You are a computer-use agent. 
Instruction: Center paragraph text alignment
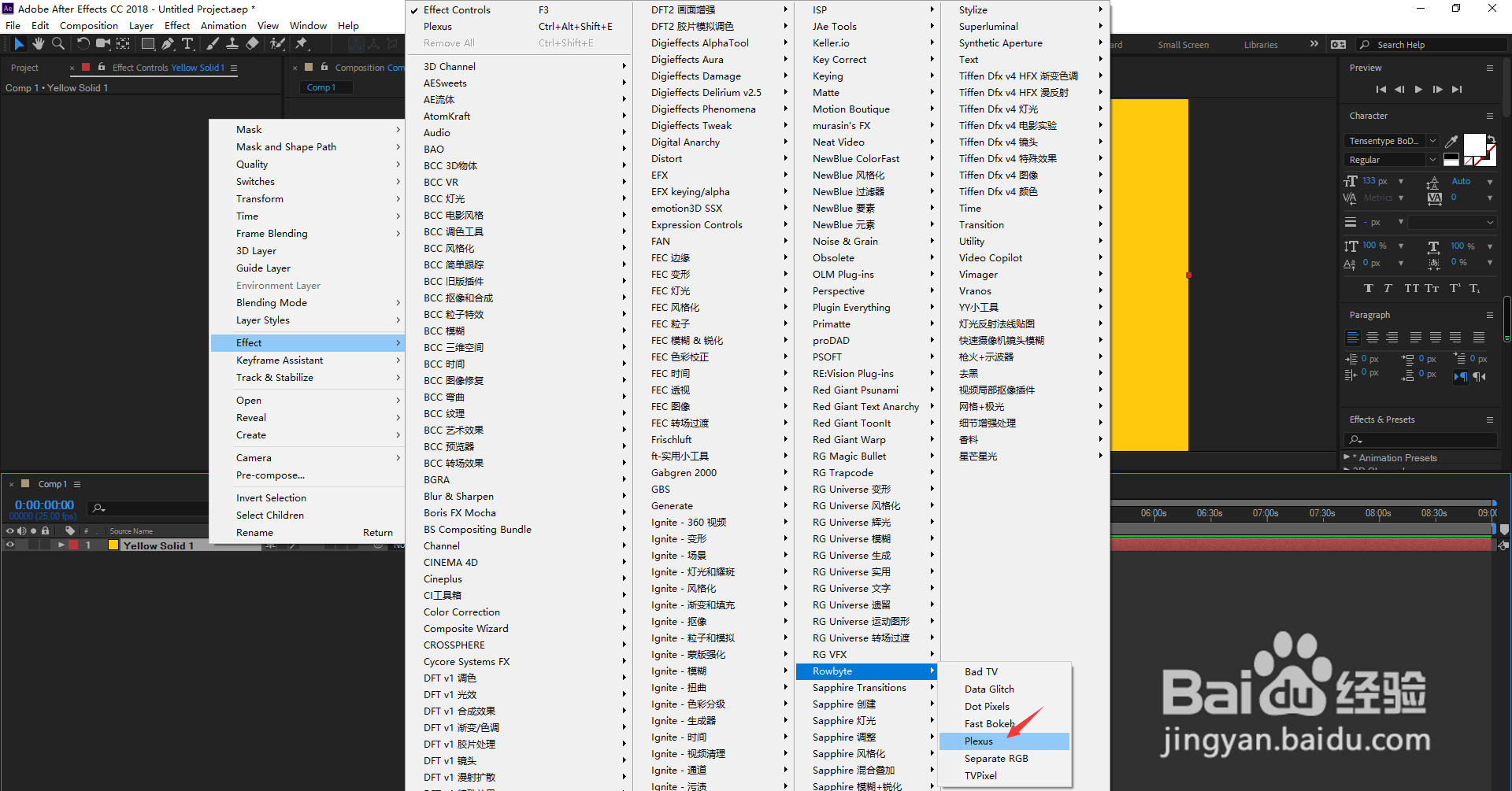[x=1373, y=337]
